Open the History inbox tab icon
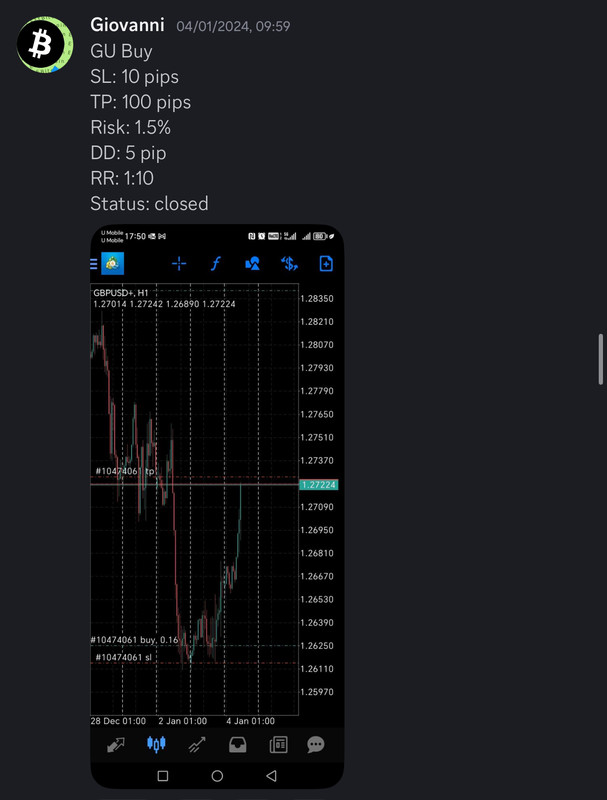This screenshot has height=800, width=607. pyautogui.click(x=238, y=745)
